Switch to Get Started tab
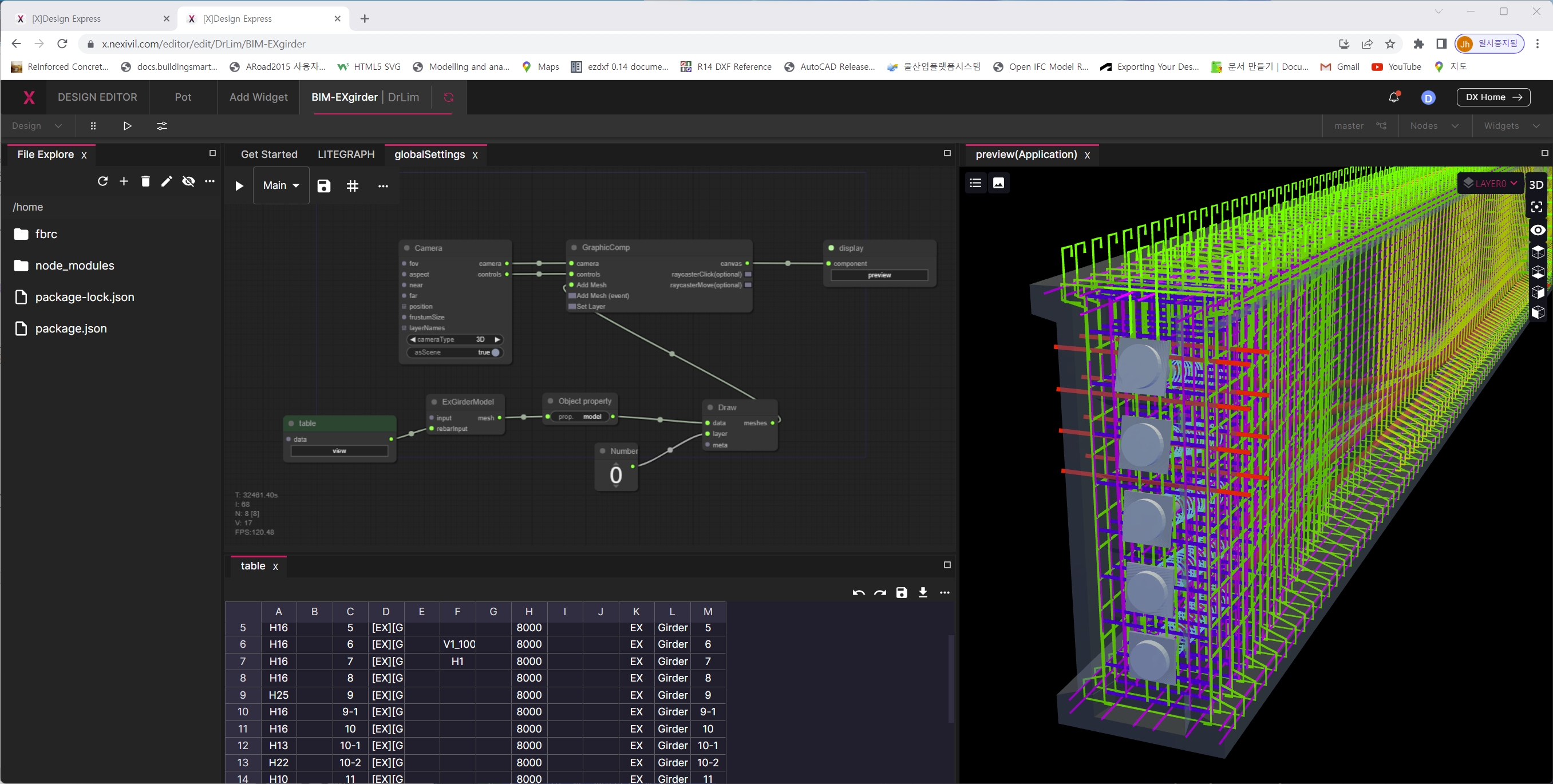This screenshot has width=1553, height=784. tap(269, 155)
